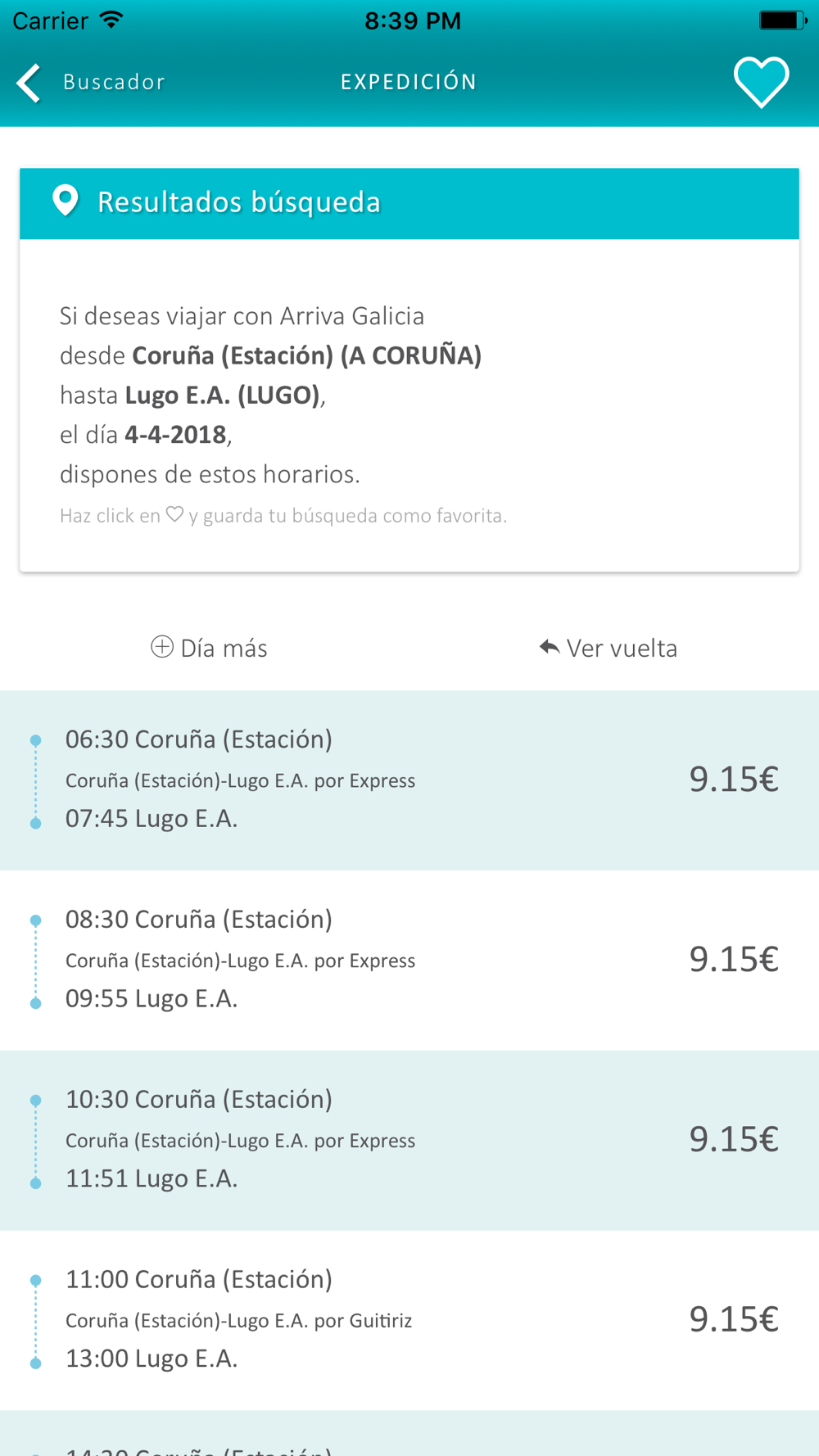Tap the Wi-Fi status icon
This screenshot has width=819, height=1456.
tap(111, 20)
